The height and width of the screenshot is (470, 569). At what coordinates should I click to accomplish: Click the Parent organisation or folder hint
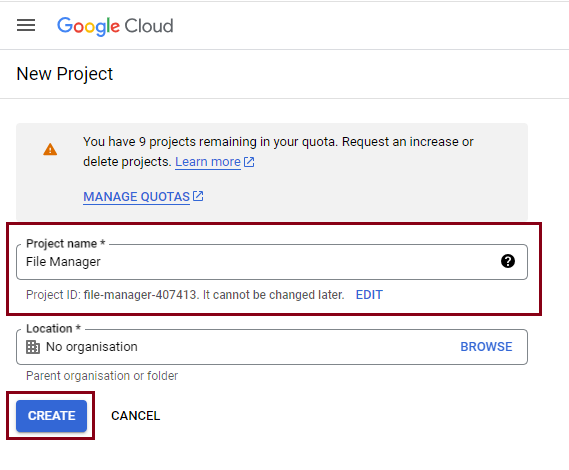pyautogui.click(x=102, y=376)
